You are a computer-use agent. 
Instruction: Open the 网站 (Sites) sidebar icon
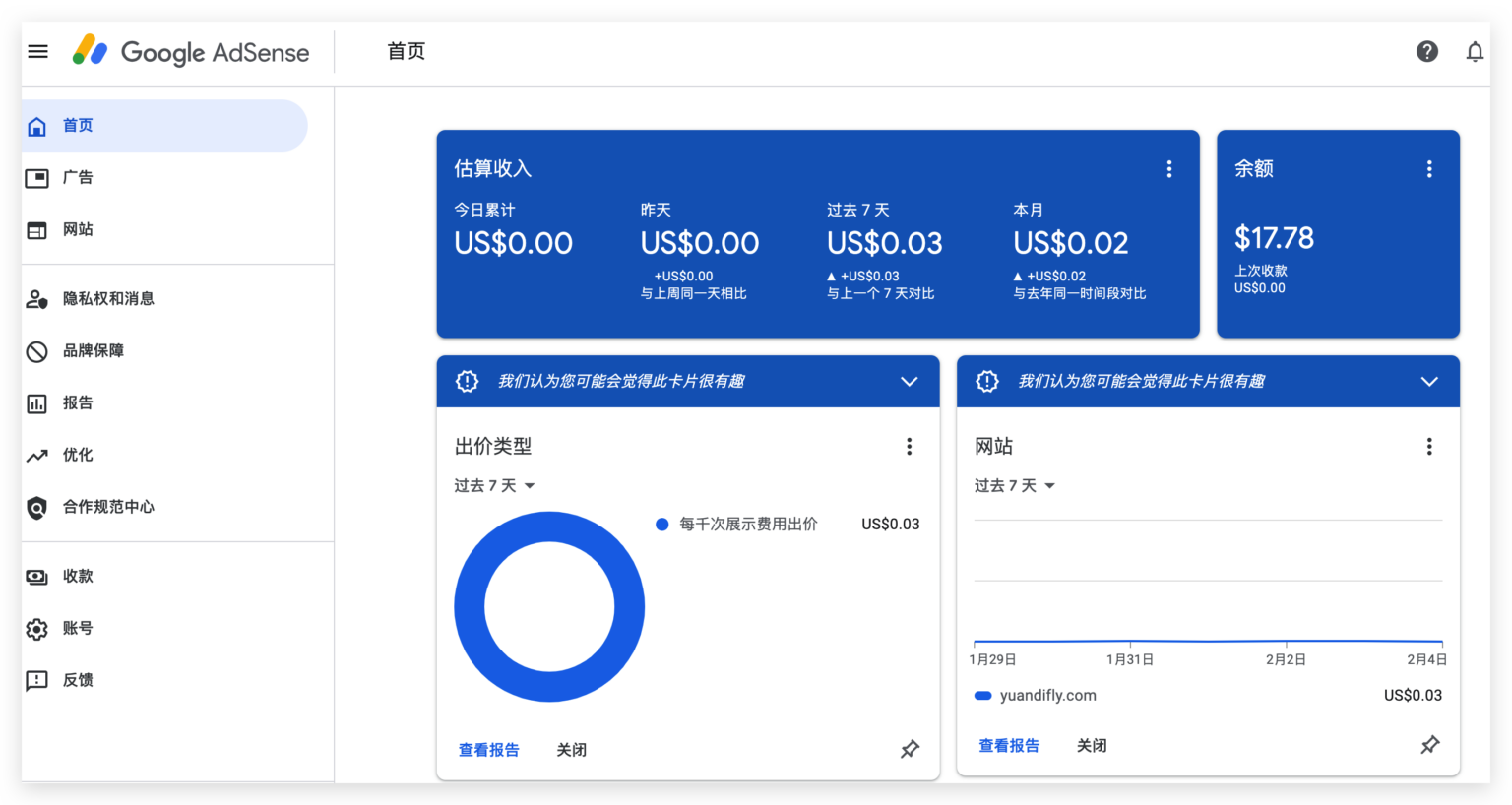pyautogui.click(x=35, y=229)
